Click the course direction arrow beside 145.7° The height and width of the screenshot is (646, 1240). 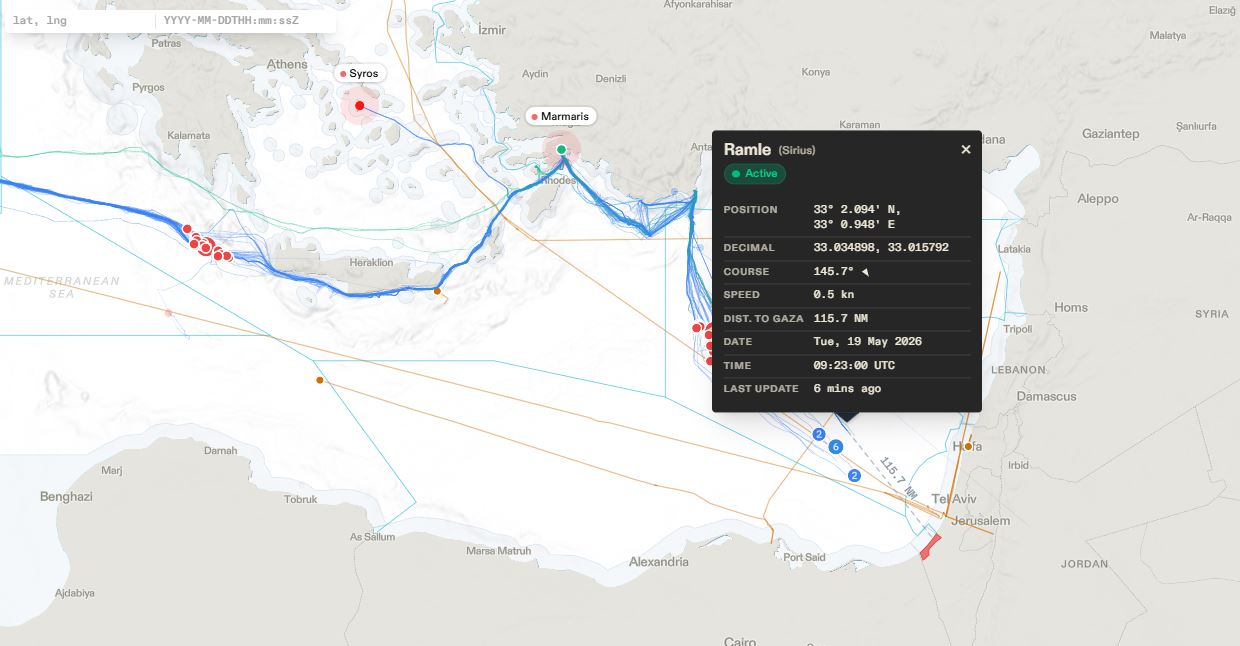(x=866, y=272)
